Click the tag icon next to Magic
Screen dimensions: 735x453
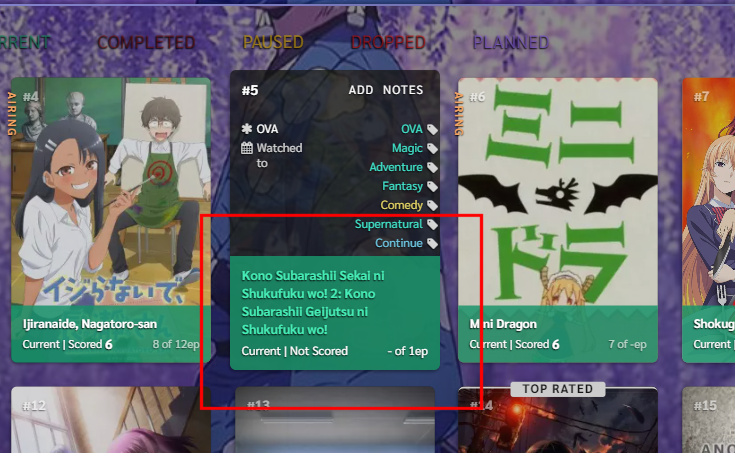coord(432,149)
